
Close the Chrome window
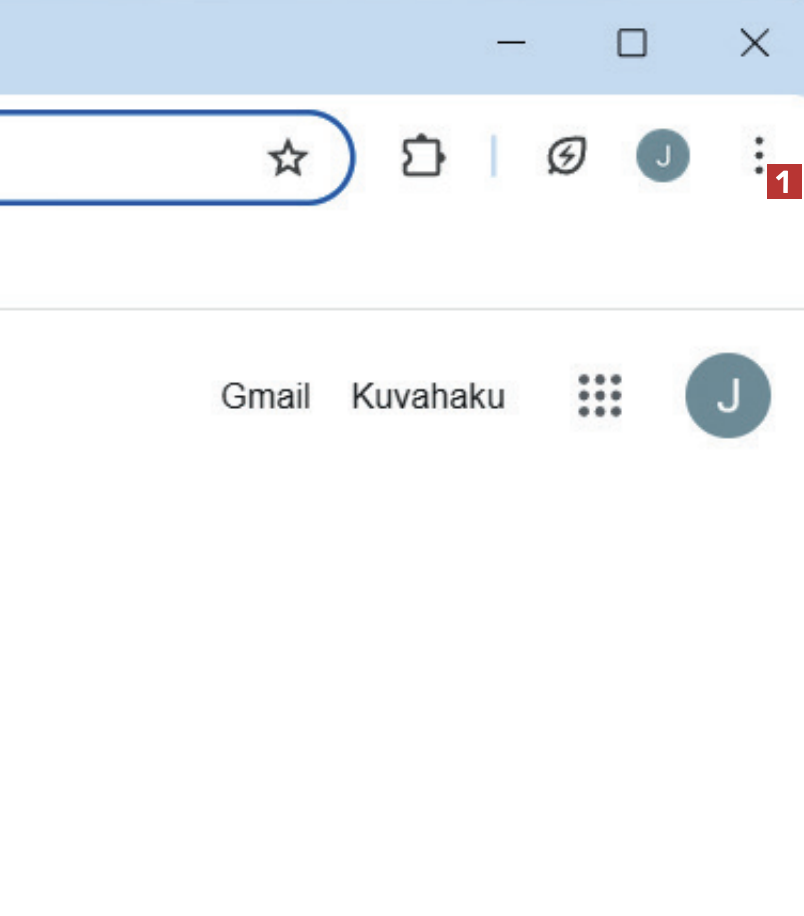[754, 43]
